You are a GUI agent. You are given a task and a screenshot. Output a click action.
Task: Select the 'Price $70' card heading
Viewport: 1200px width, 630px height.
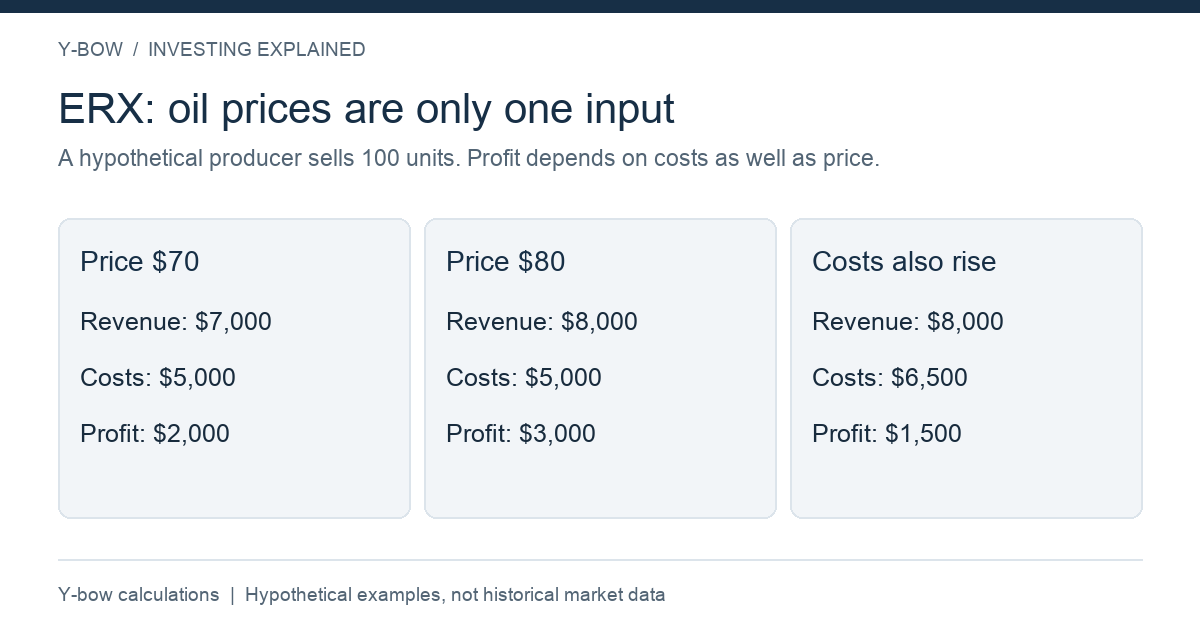(x=140, y=262)
